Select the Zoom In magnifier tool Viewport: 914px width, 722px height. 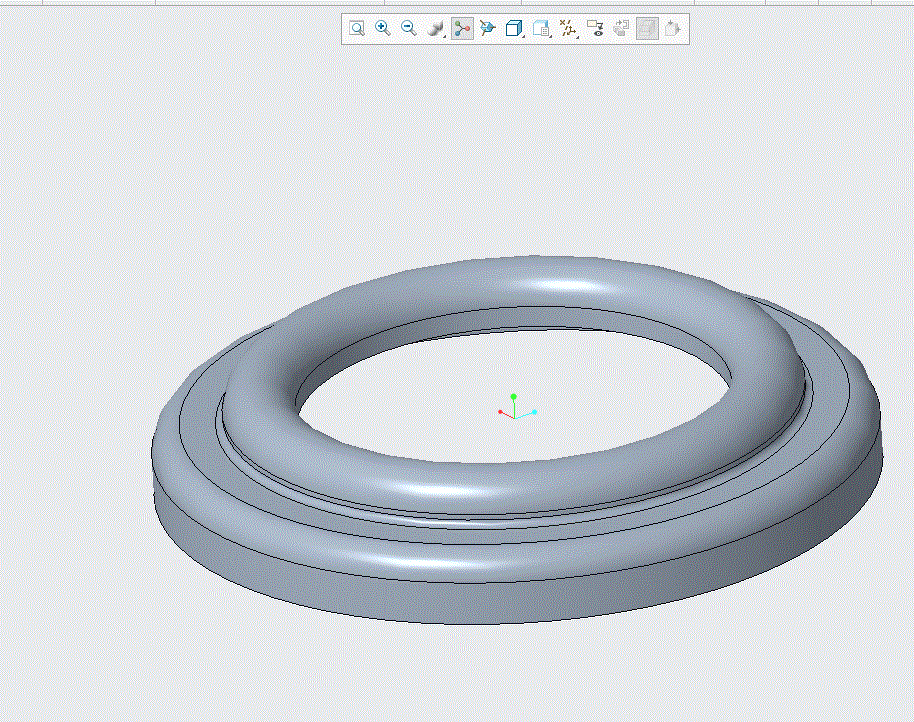click(x=383, y=28)
